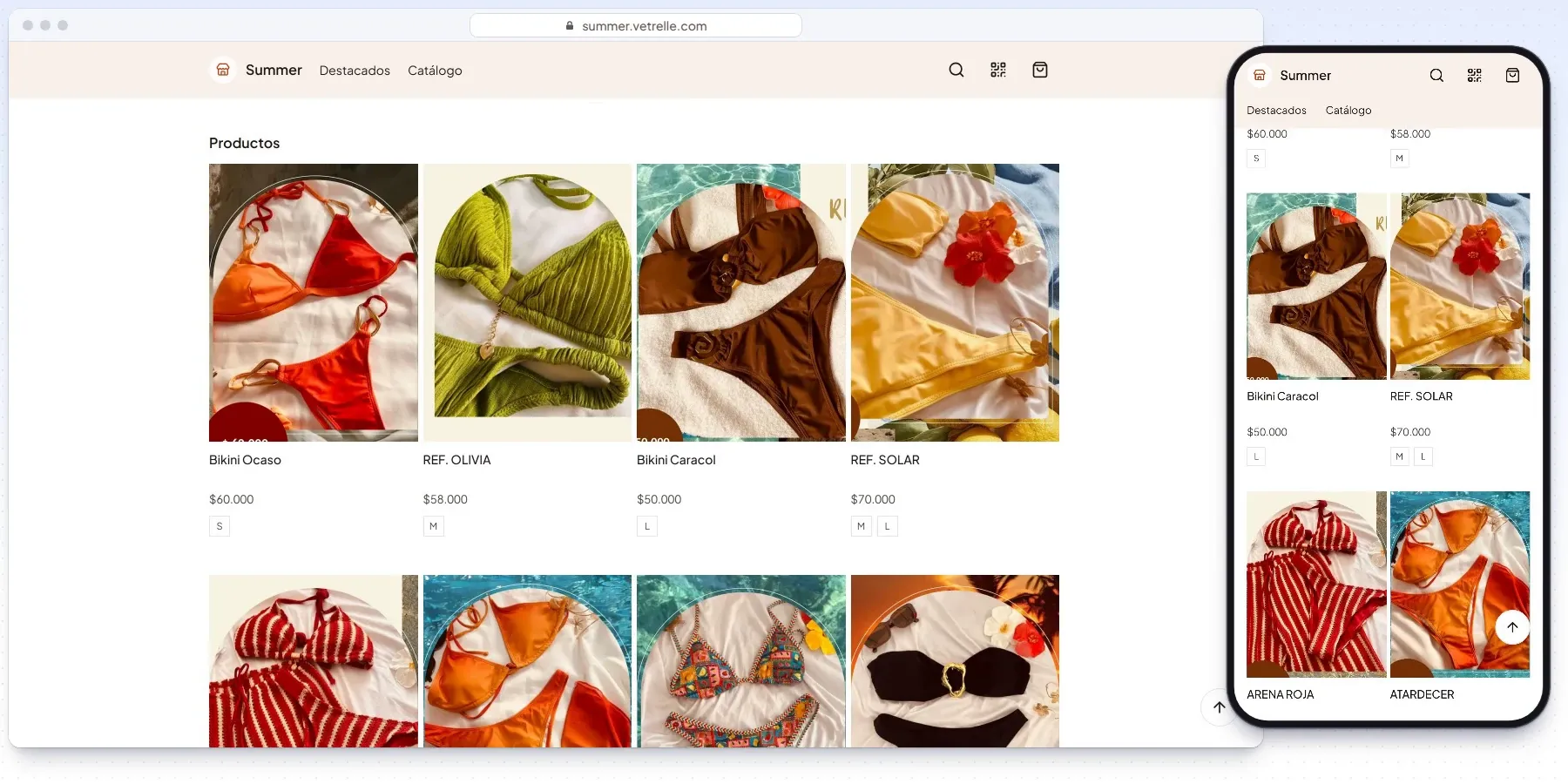Tap Catálogo in the mobile navigation

(1348, 111)
